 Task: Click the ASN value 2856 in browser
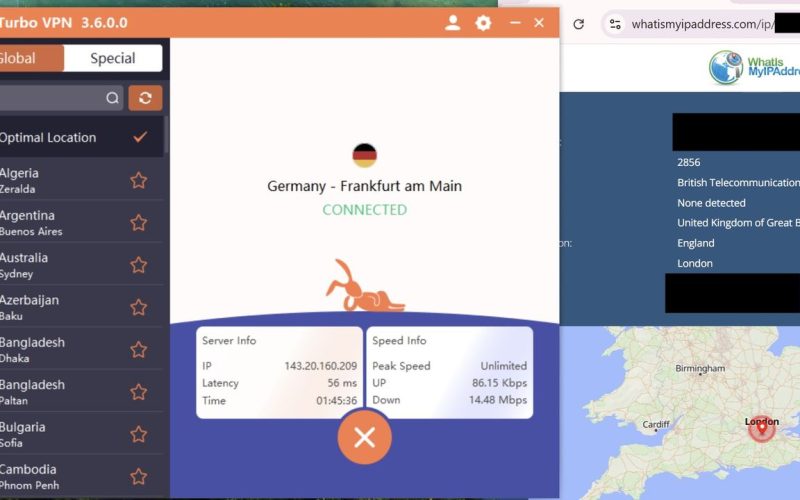pos(689,163)
